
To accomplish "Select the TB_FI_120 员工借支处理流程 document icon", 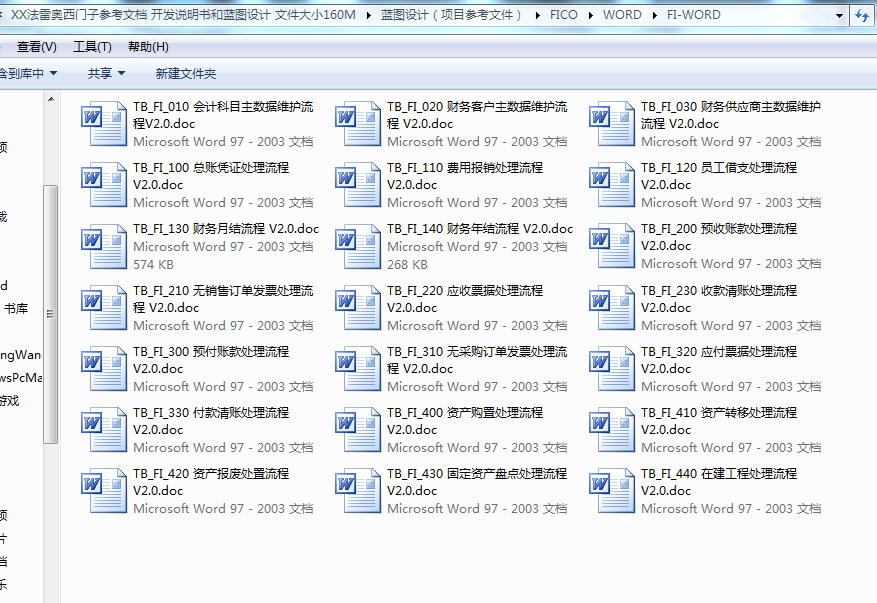I will pos(612,185).
